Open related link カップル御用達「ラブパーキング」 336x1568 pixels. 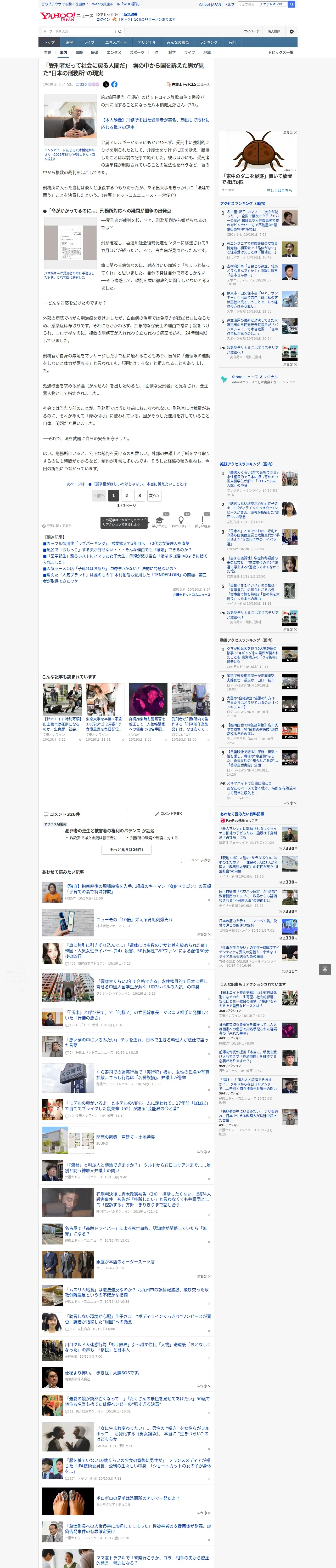(116, 543)
